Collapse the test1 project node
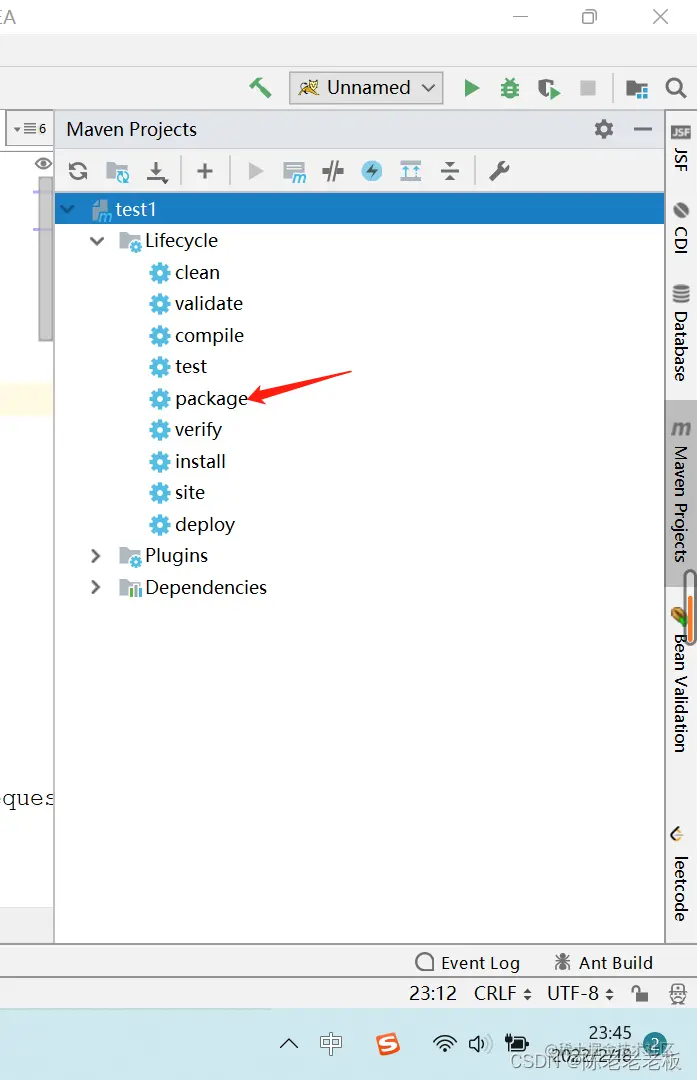Image resolution: width=697 pixels, height=1080 pixels. 67,208
